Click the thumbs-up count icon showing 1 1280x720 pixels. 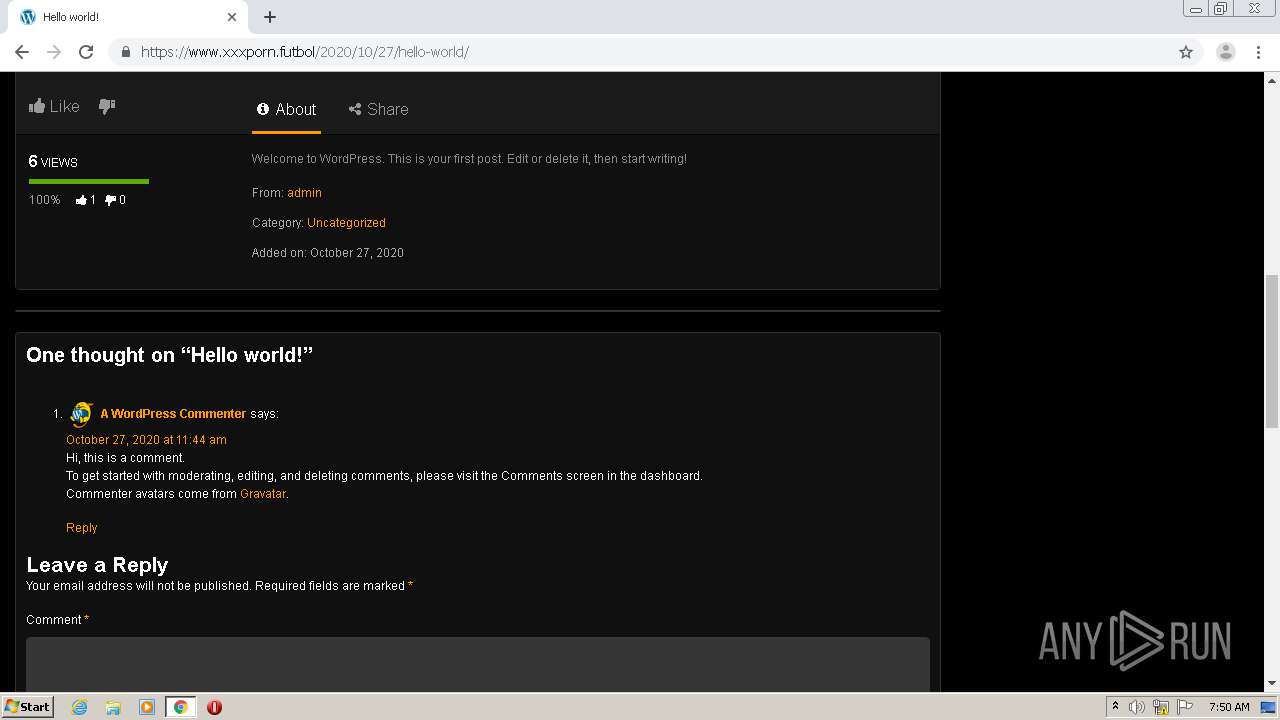pyautogui.click(x=81, y=200)
